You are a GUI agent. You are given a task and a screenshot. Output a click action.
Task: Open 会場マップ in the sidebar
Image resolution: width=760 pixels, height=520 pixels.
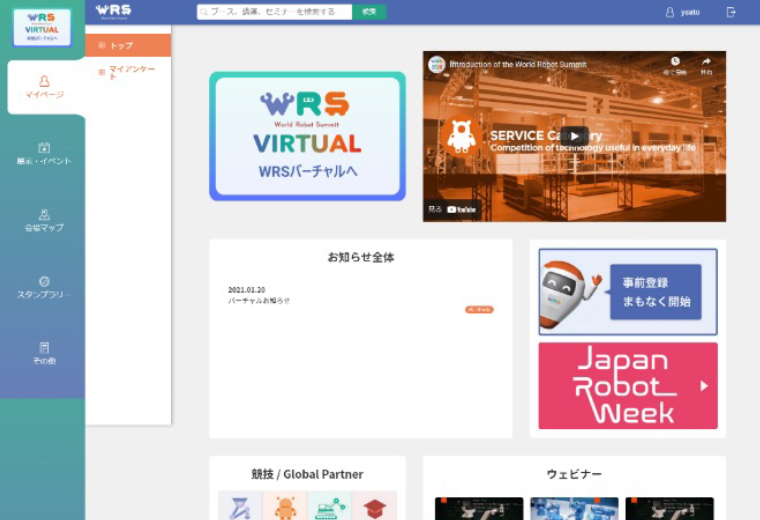(44, 221)
